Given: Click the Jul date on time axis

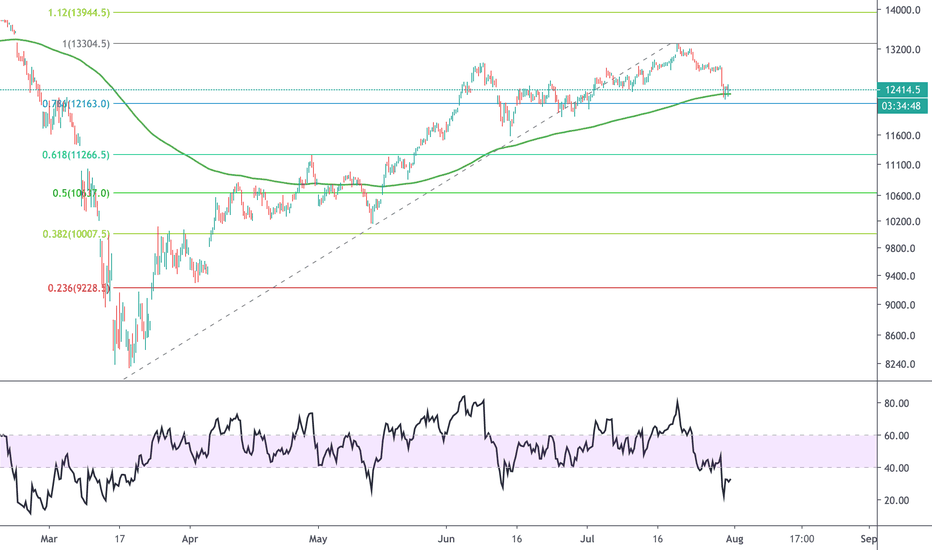Looking at the screenshot, I should 587,539.
